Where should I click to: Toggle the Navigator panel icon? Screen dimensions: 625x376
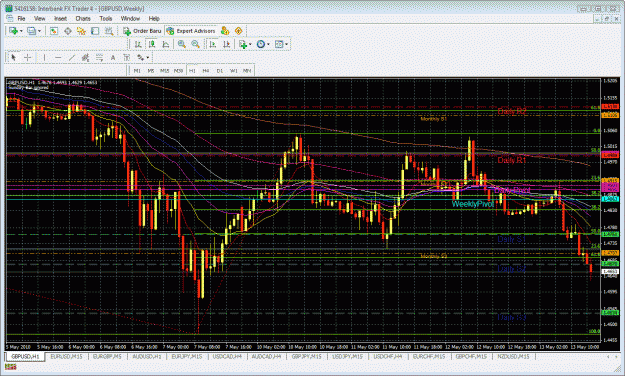(x=81, y=31)
